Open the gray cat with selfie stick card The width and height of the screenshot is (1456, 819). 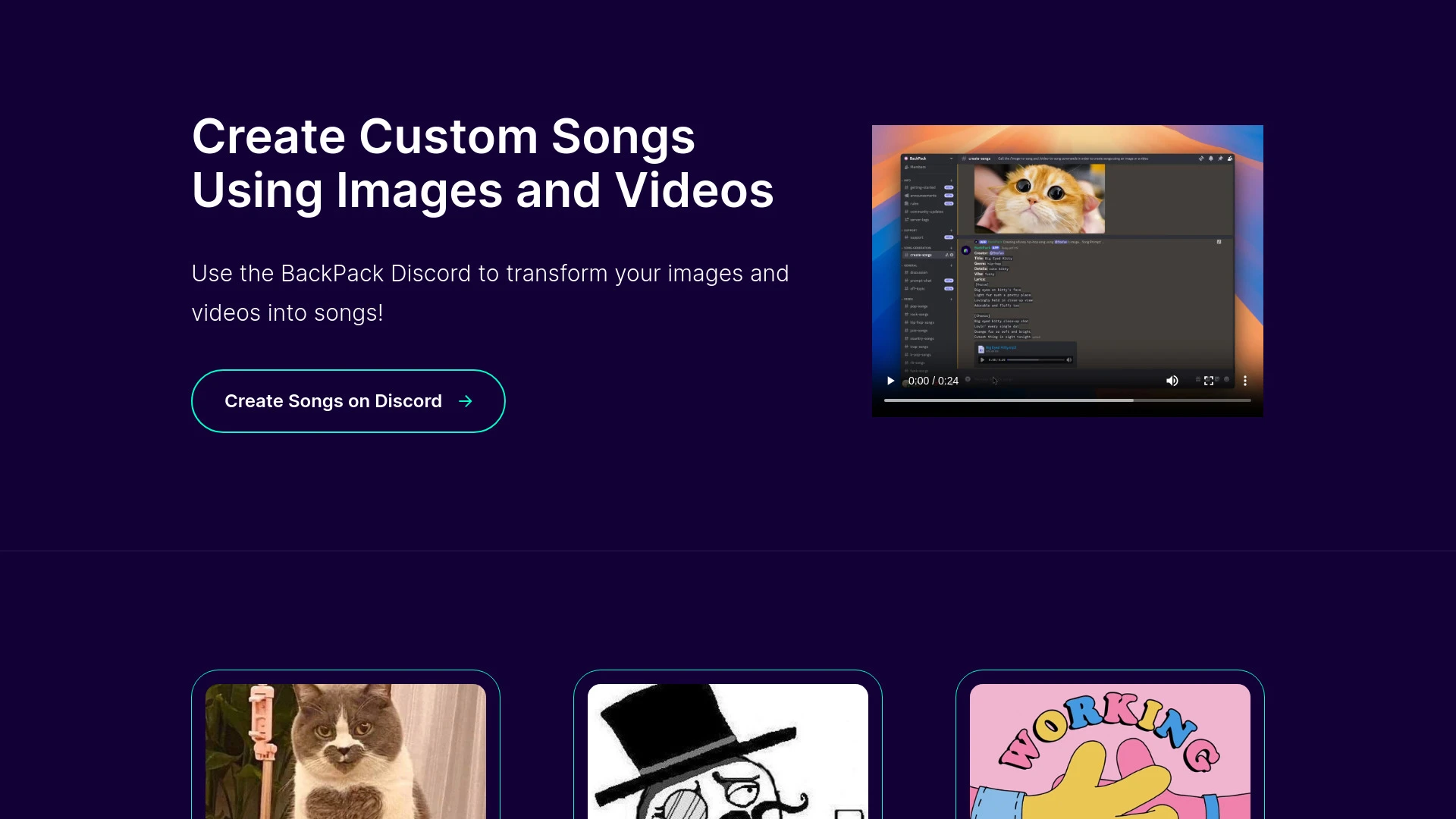pos(346,751)
